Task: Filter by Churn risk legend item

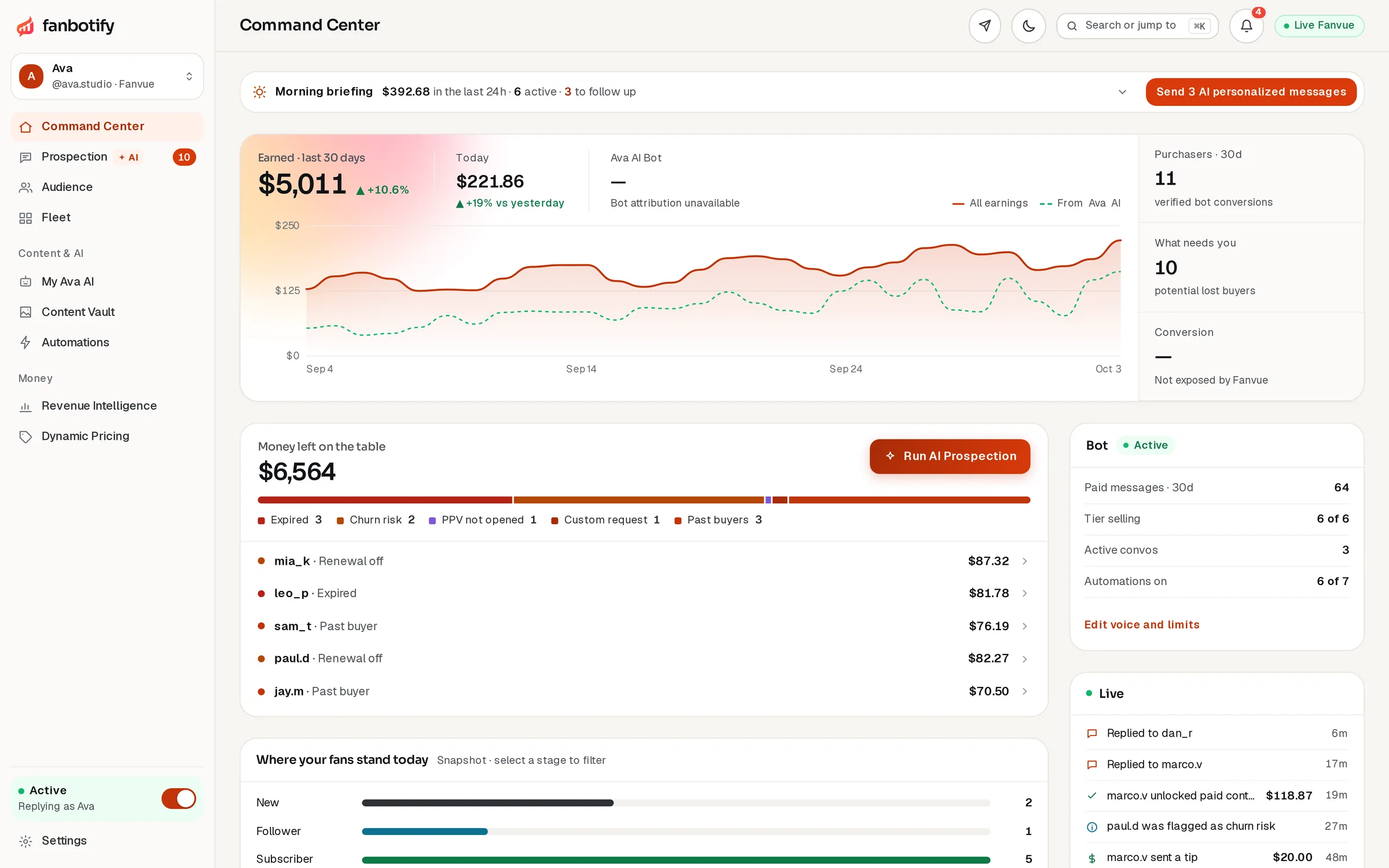Action: (x=376, y=520)
